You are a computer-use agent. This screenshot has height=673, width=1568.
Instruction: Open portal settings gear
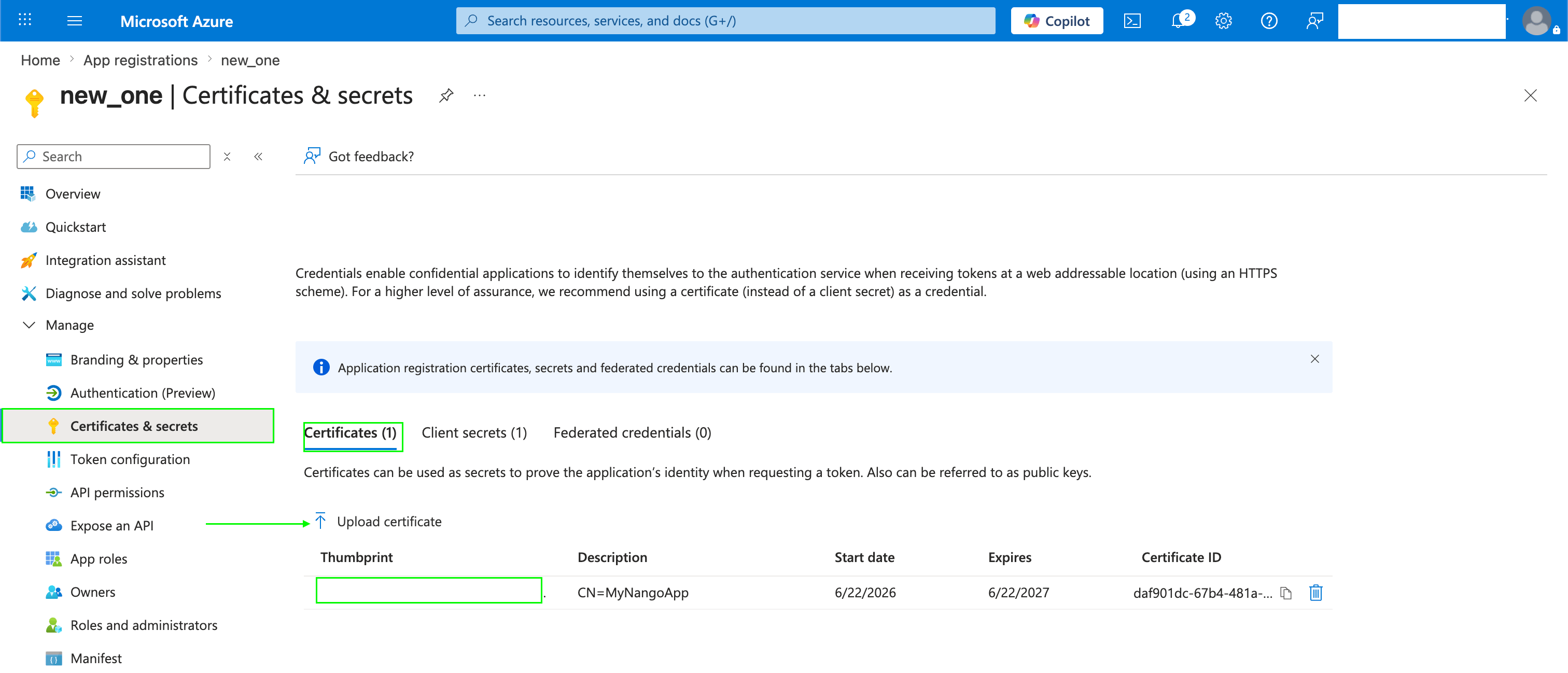[x=1224, y=21]
